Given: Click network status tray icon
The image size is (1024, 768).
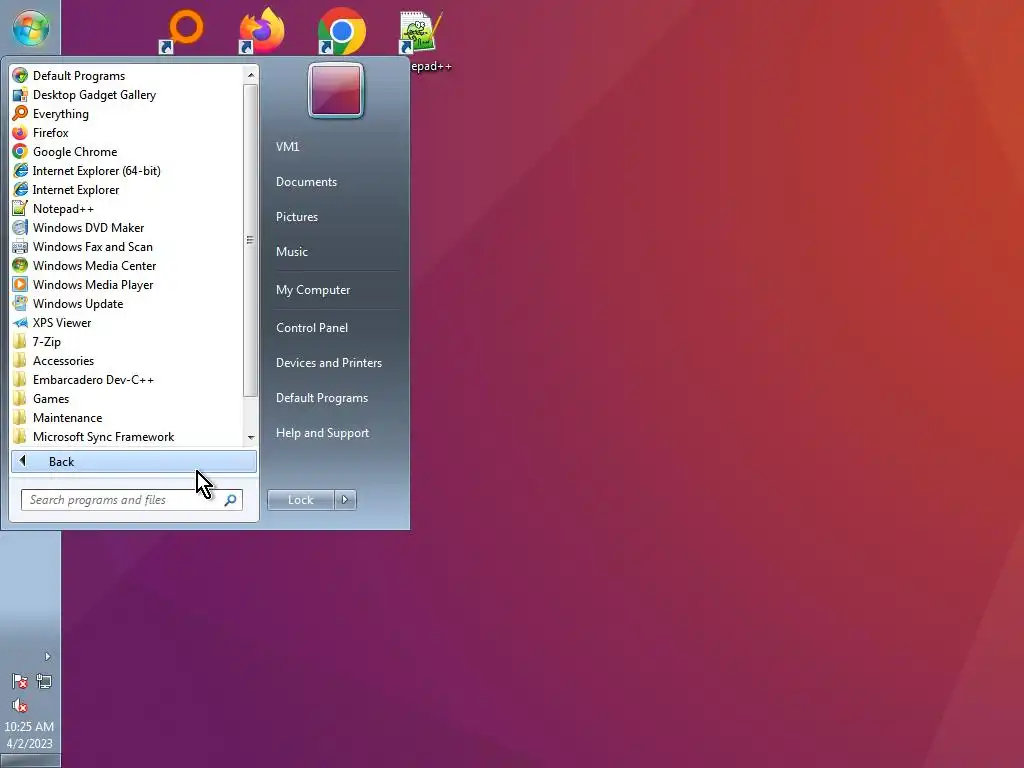Looking at the screenshot, I should (44, 682).
